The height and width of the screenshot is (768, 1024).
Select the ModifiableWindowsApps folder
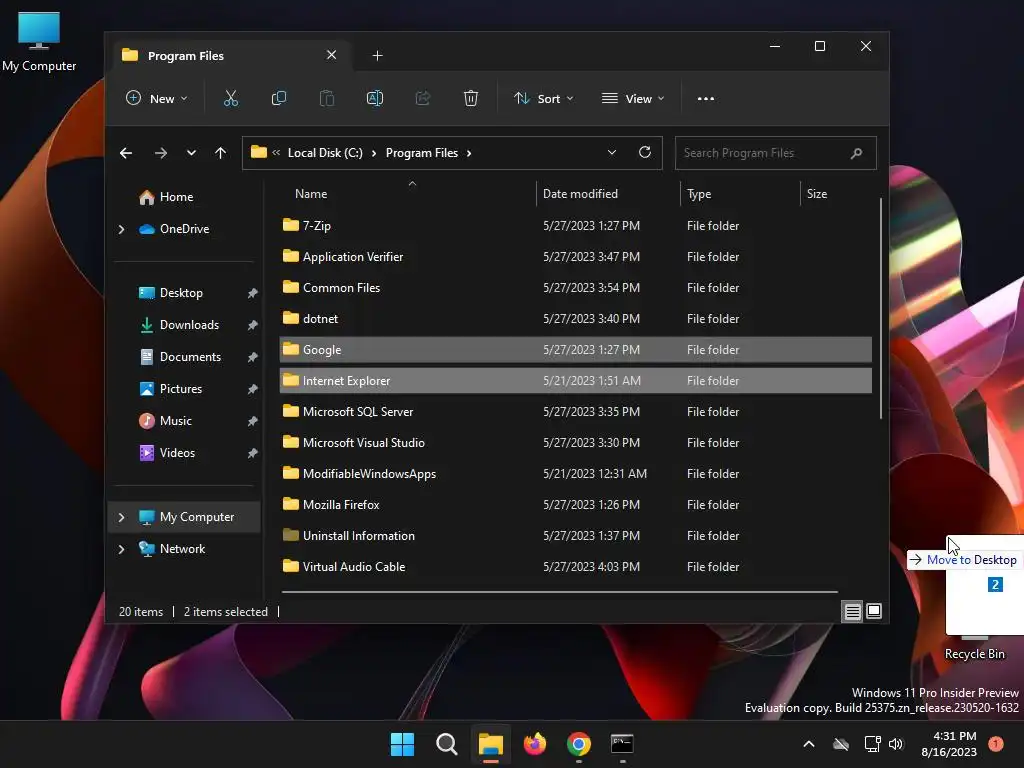click(x=575, y=474)
